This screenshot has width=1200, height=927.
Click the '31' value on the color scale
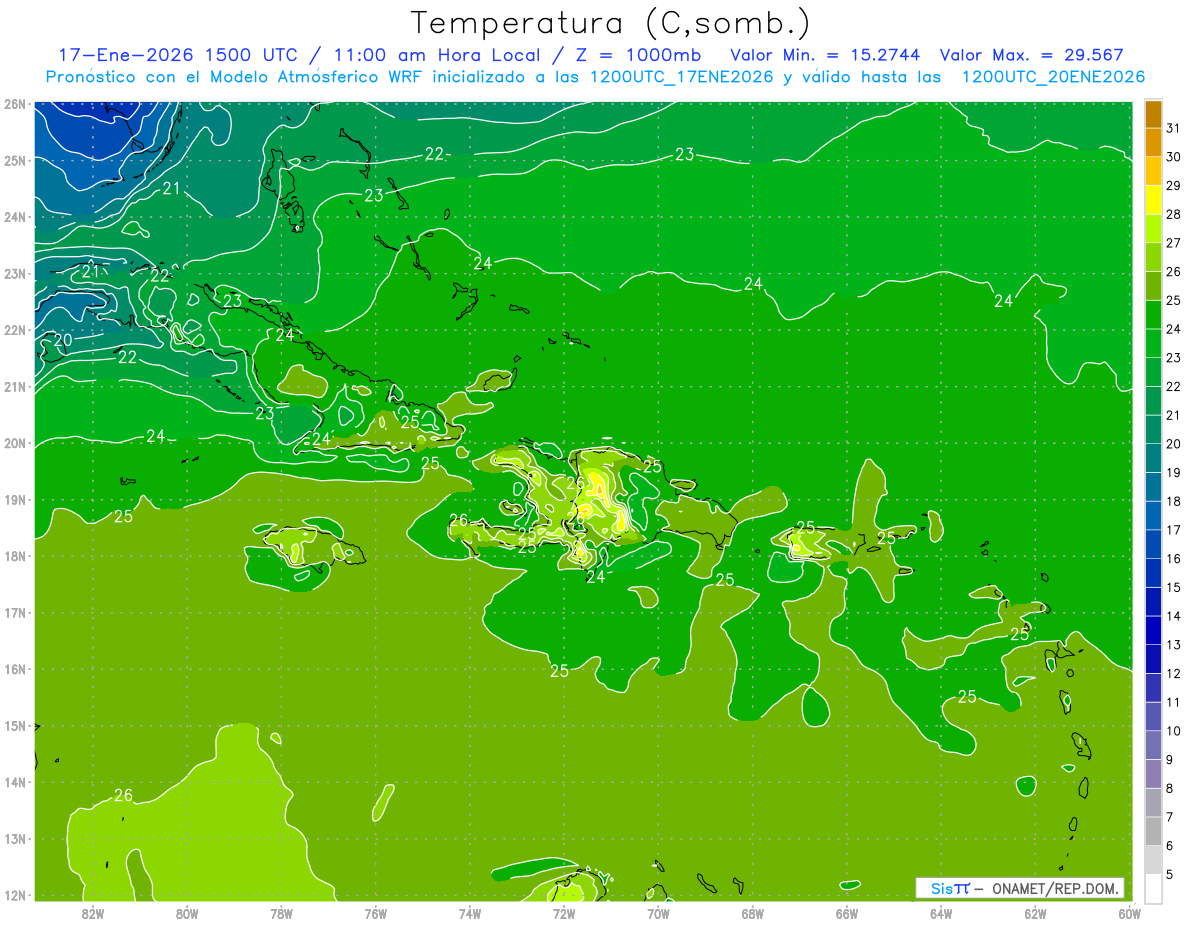[x=1174, y=127]
